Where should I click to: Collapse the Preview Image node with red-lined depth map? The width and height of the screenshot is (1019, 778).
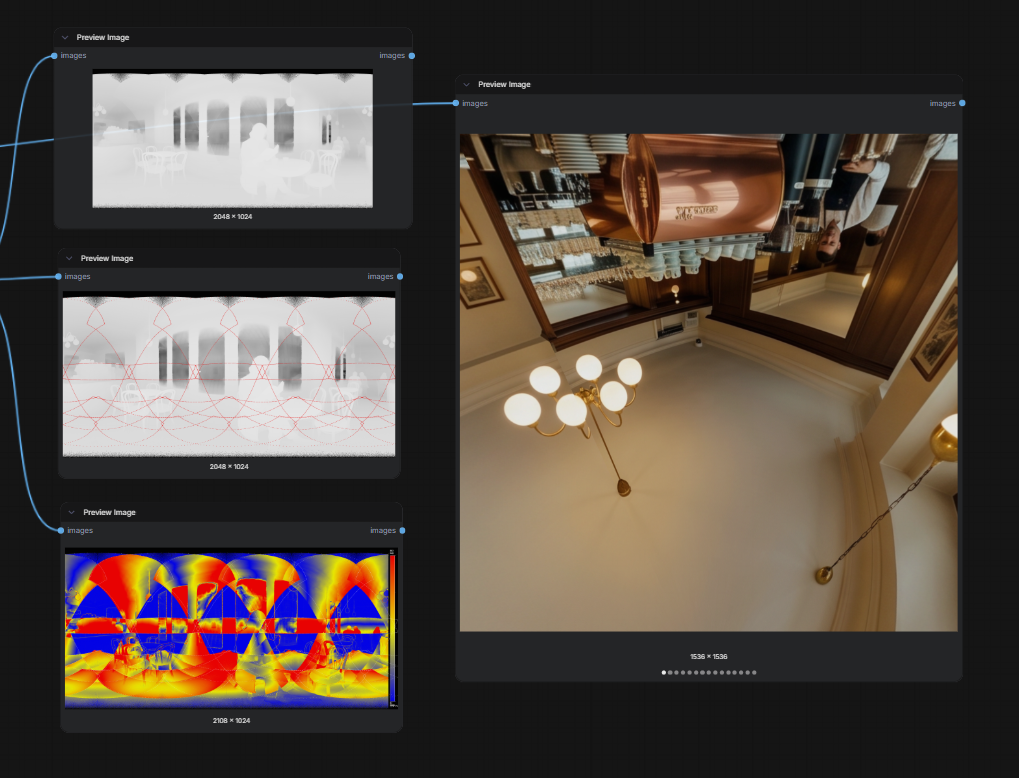pos(69,259)
